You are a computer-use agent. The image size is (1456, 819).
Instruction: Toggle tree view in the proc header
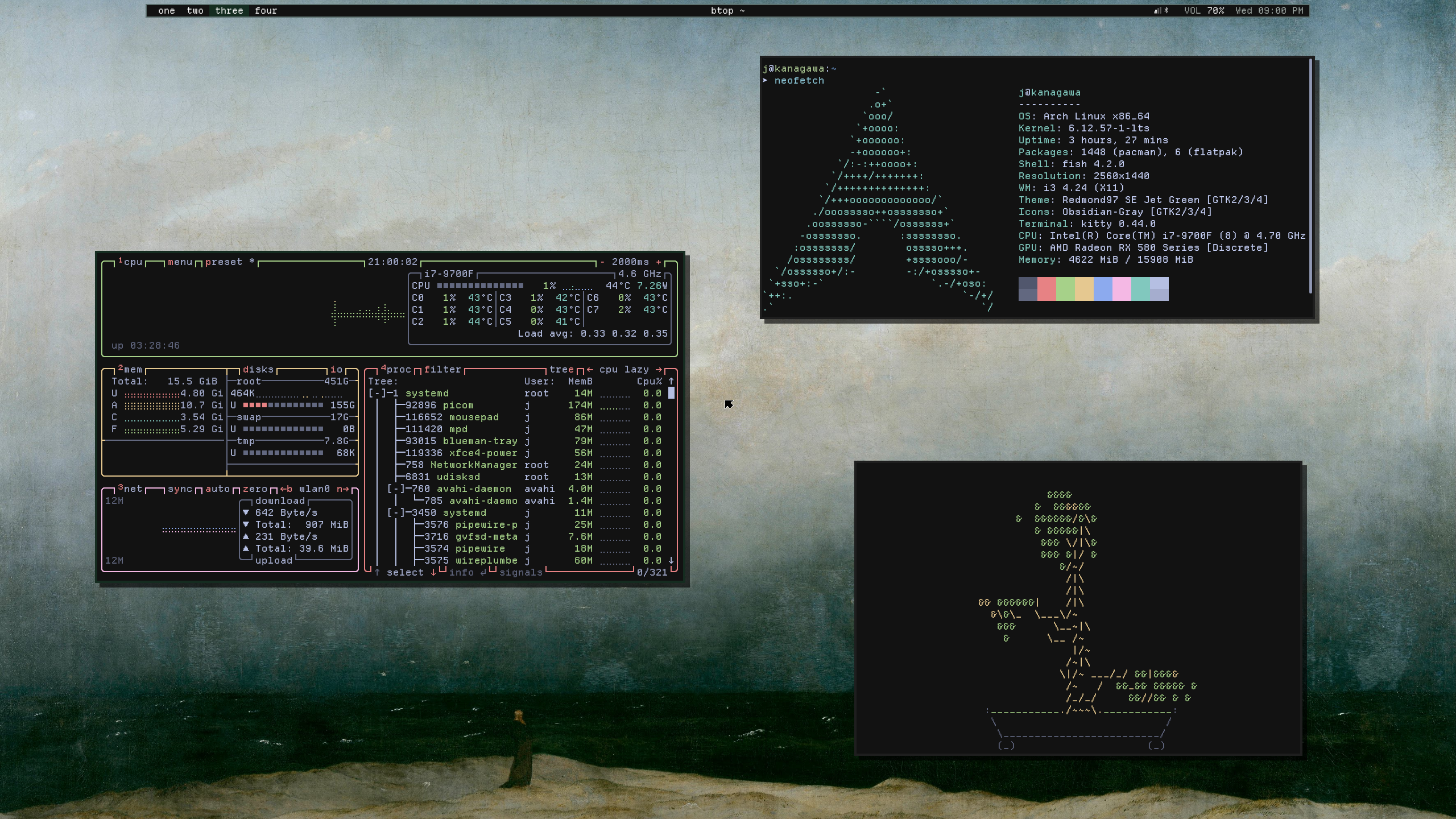(x=561, y=370)
